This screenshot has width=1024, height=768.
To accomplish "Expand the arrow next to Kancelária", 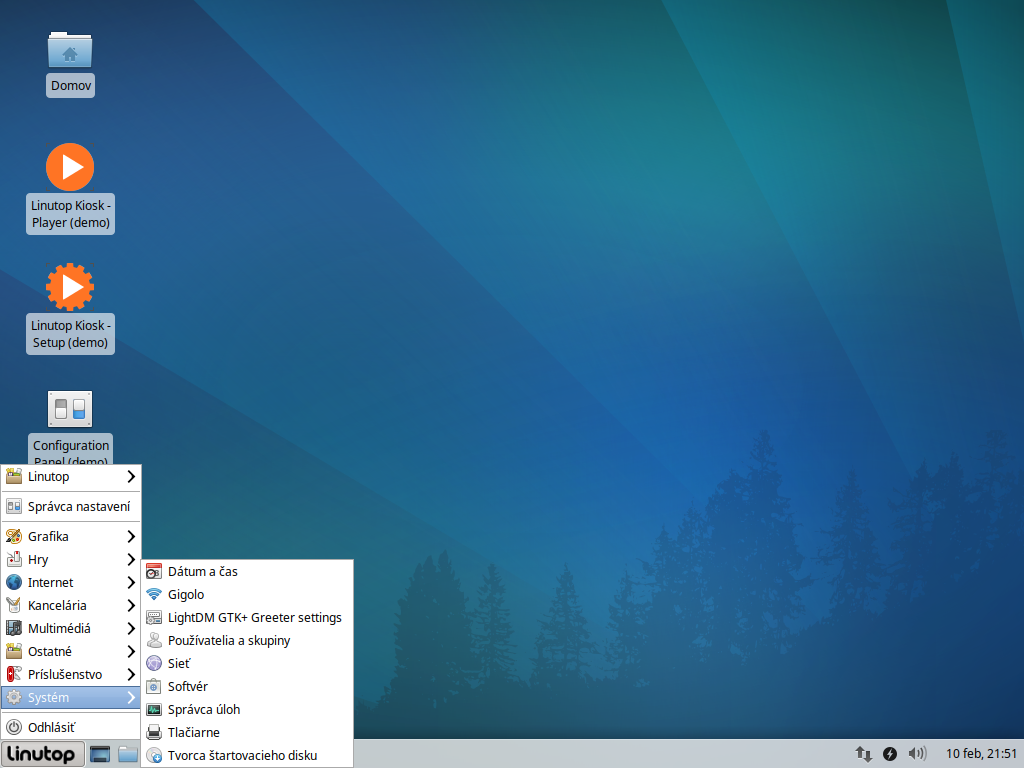I will [131, 605].
